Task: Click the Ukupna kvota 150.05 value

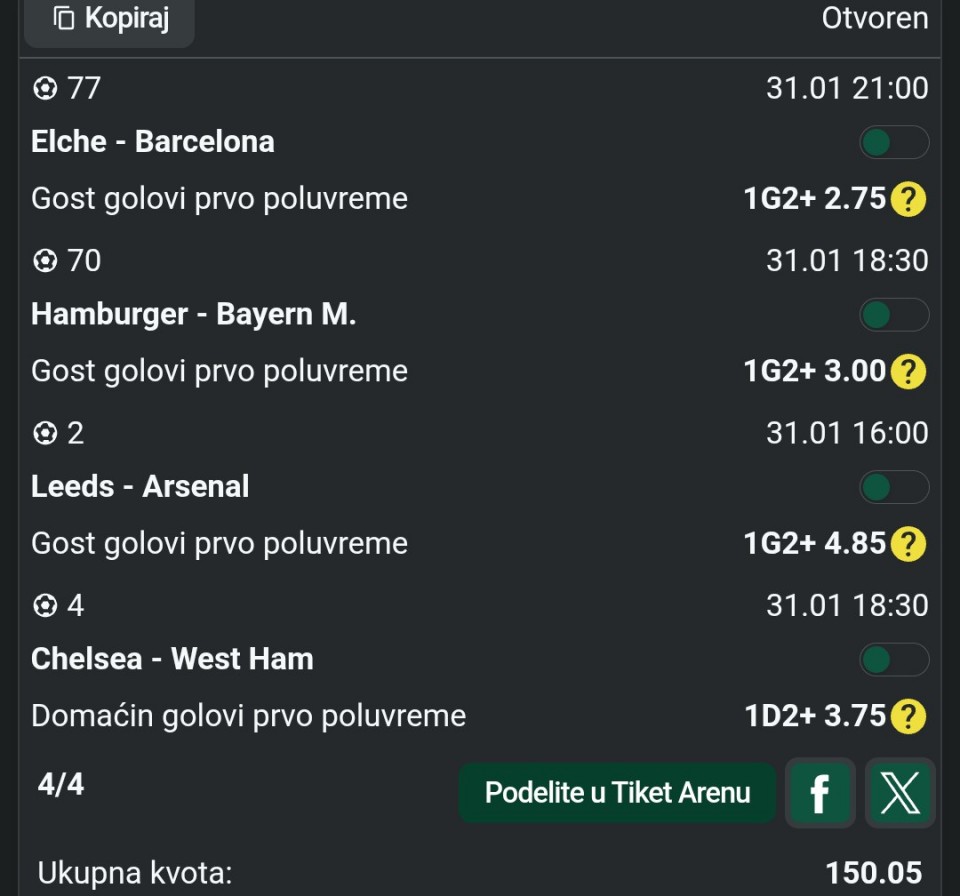Action: click(873, 873)
